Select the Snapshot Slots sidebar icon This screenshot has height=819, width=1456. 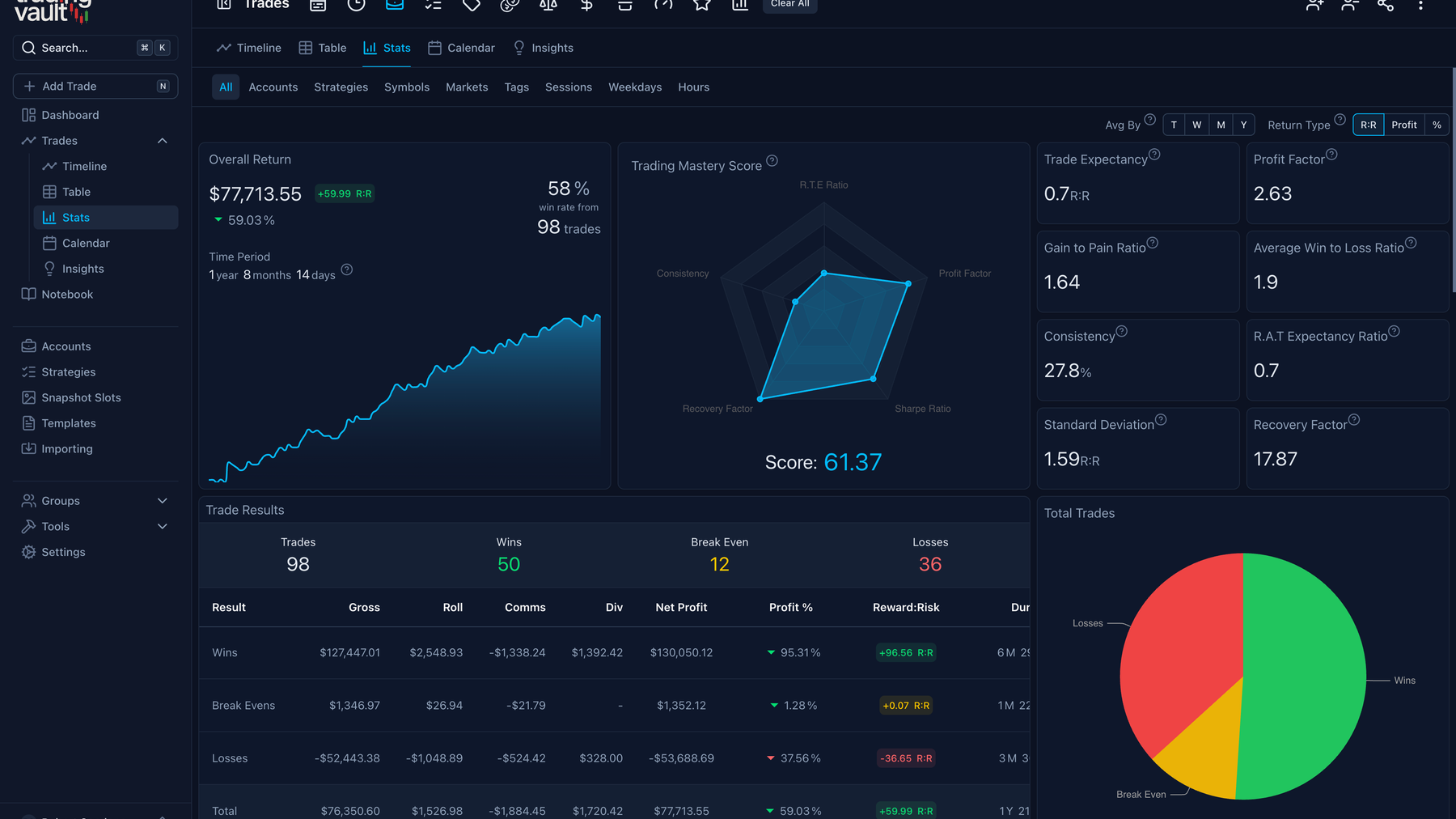click(x=28, y=397)
